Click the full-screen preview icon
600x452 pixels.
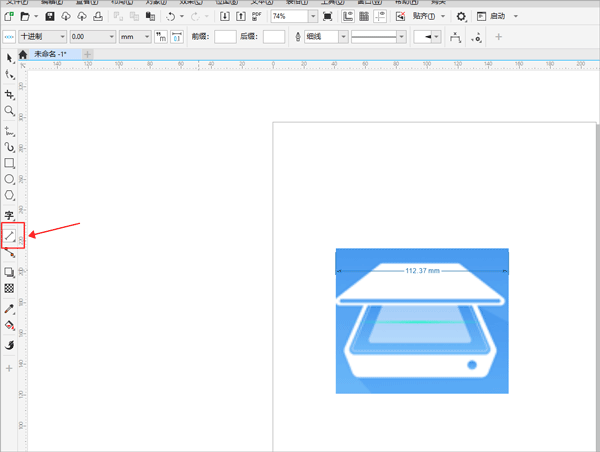coord(328,16)
